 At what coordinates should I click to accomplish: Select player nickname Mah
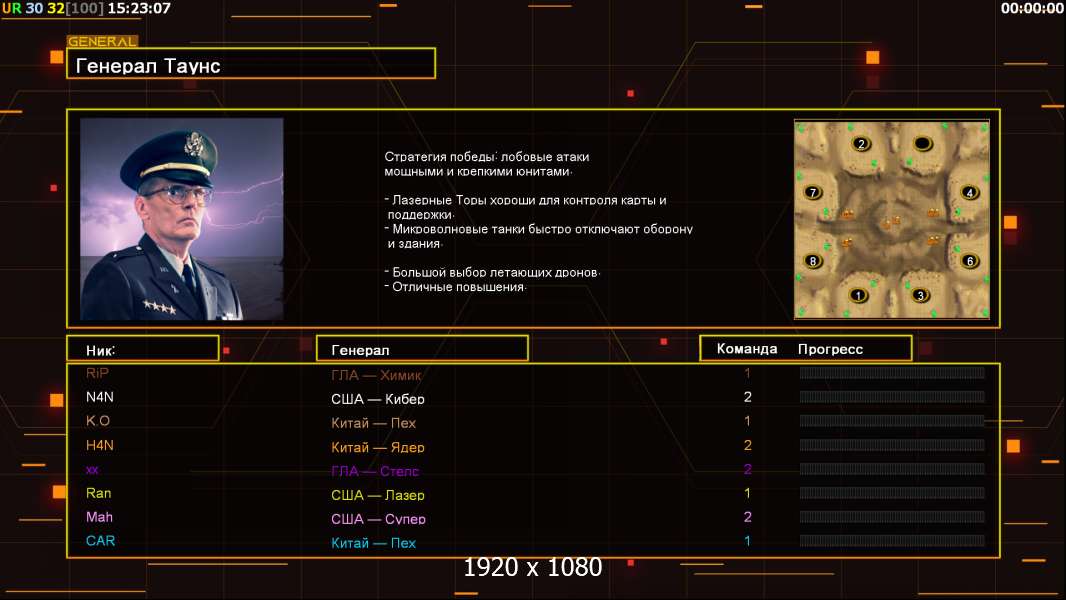pos(99,517)
